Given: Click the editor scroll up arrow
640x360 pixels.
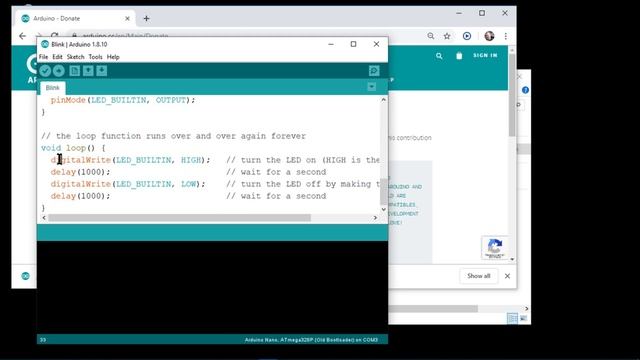Looking at the screenshot, I should pos(384,100).
